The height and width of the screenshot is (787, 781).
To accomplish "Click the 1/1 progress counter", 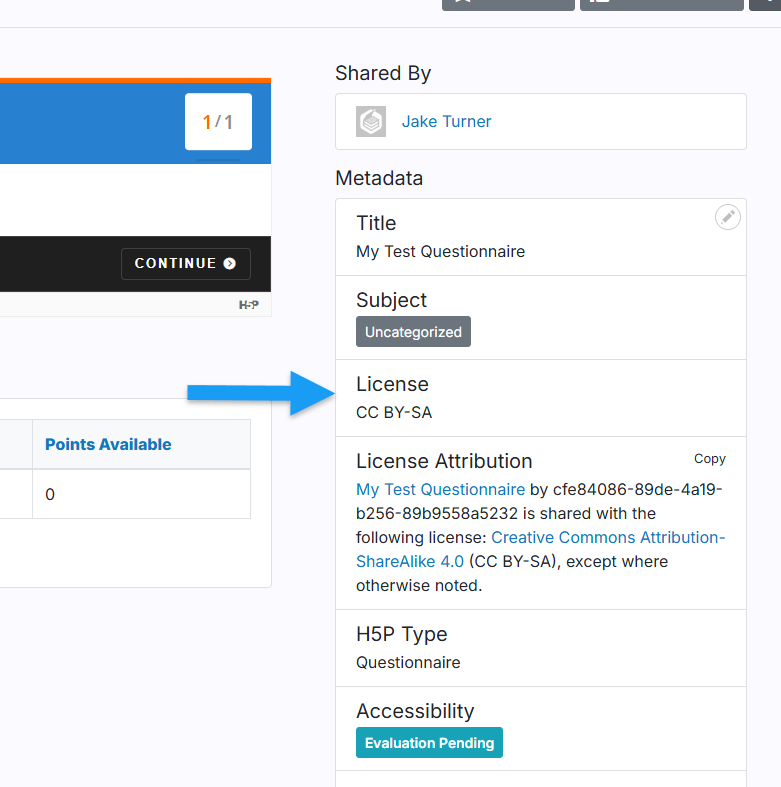I will pyautogui.click(x=218, y=121).
